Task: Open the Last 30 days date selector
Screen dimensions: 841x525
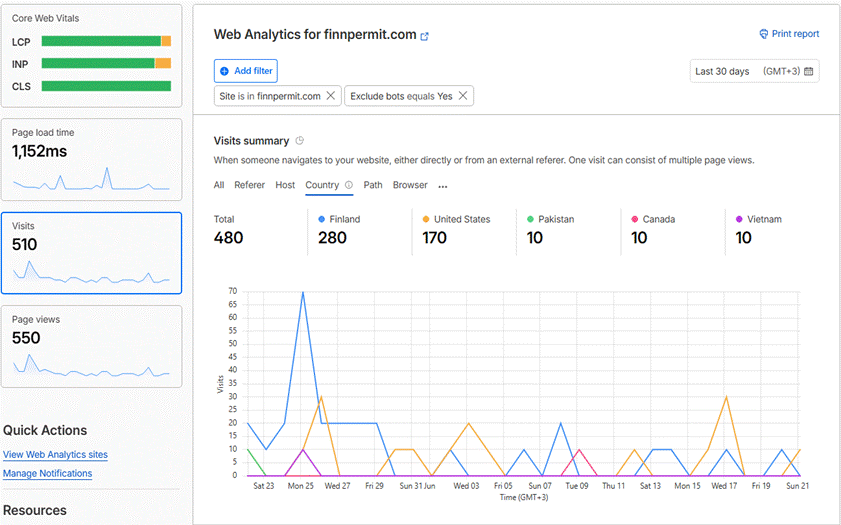Action: (x=754, y=71)
